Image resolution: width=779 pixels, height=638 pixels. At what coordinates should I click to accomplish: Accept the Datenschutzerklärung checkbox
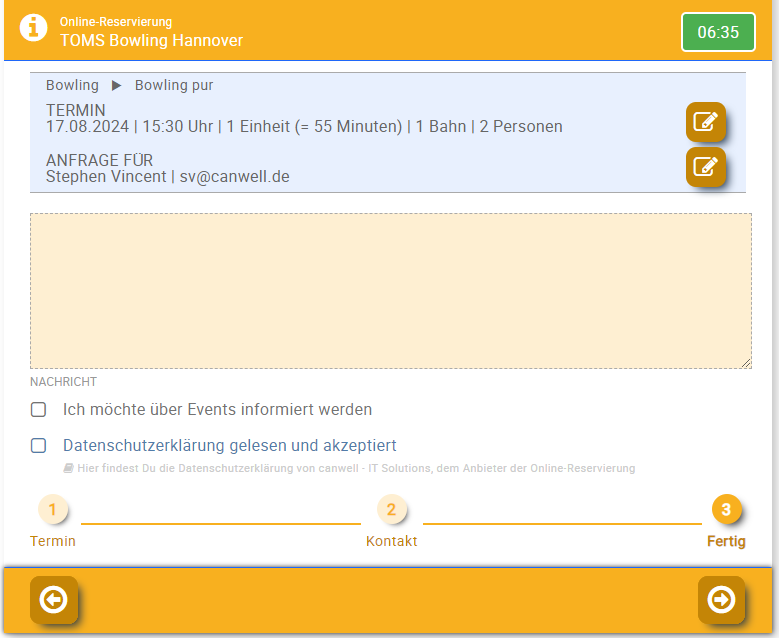point(39,445)
